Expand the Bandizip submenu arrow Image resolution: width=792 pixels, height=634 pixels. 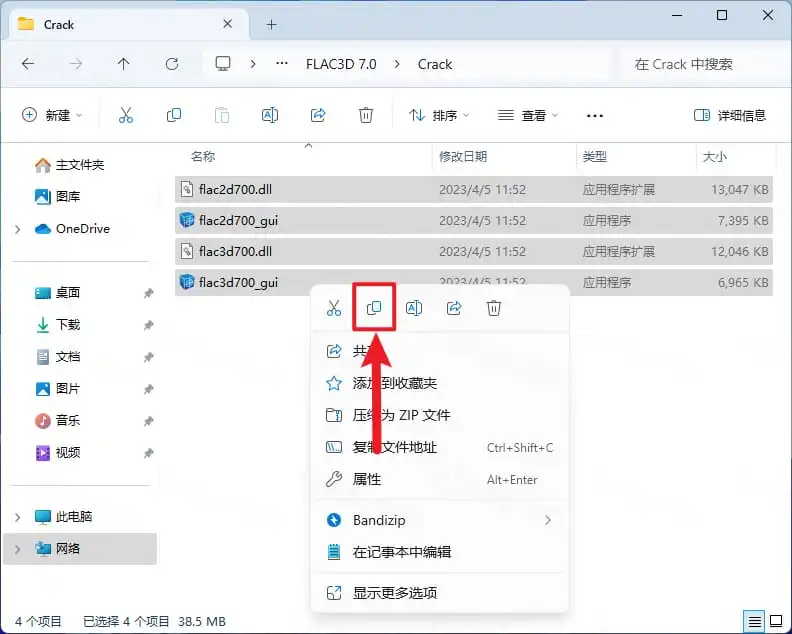tap(548, 520)
